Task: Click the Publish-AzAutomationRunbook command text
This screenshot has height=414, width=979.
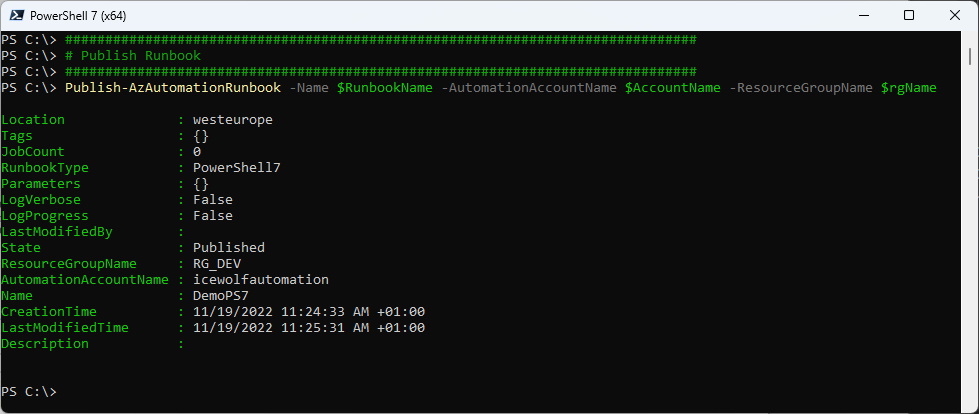Action: click(173, 88)
